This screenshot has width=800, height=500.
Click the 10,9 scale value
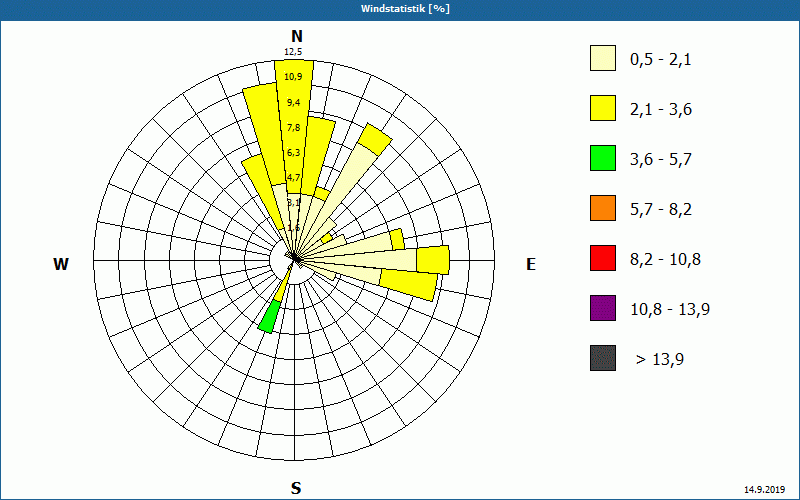[x=293, y=77]
